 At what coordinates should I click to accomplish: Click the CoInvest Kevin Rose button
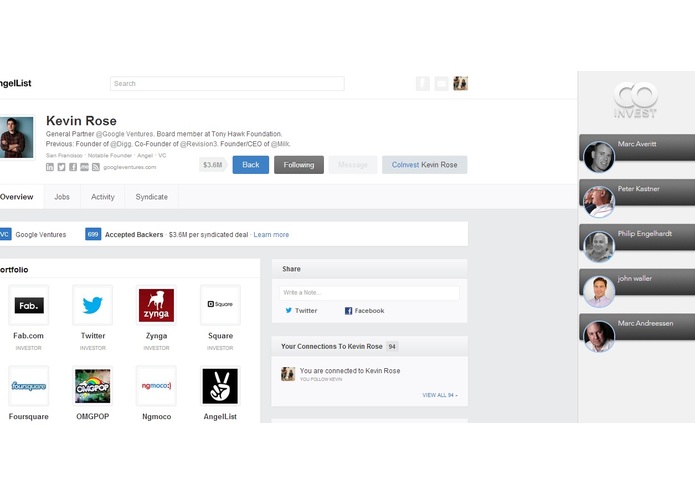pos(425,165)
